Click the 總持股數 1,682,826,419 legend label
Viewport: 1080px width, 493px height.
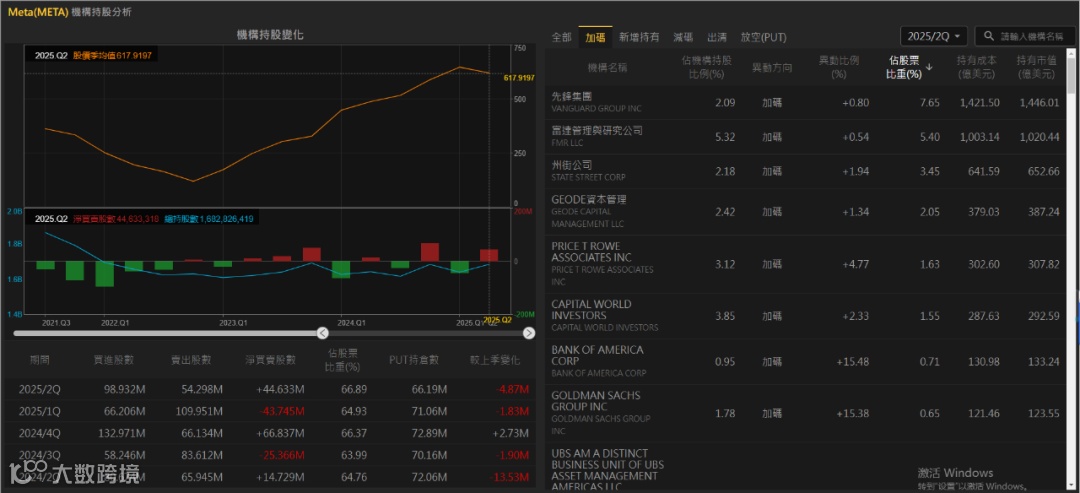[209, 219]
